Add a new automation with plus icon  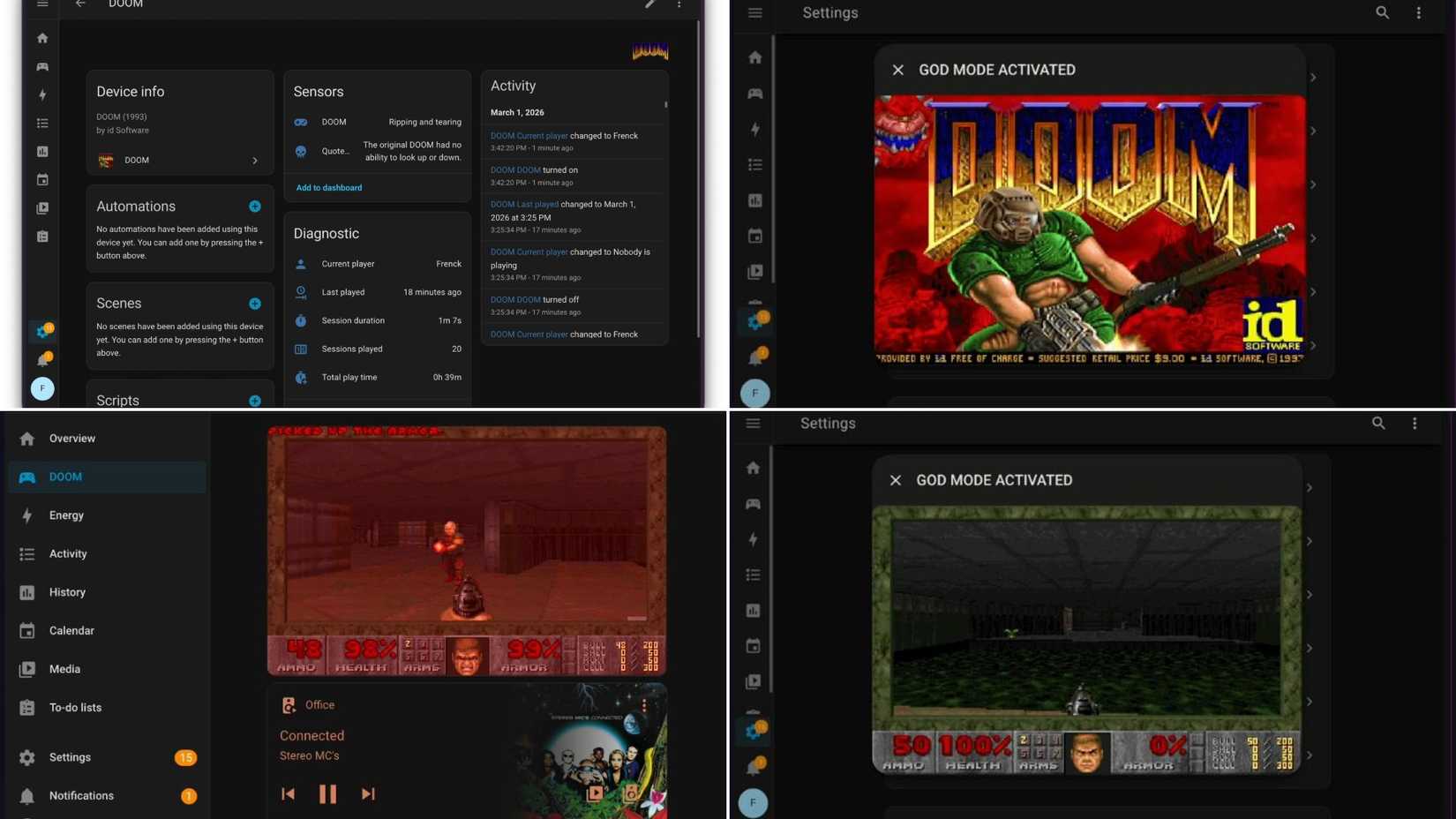(x=255, y=207)
